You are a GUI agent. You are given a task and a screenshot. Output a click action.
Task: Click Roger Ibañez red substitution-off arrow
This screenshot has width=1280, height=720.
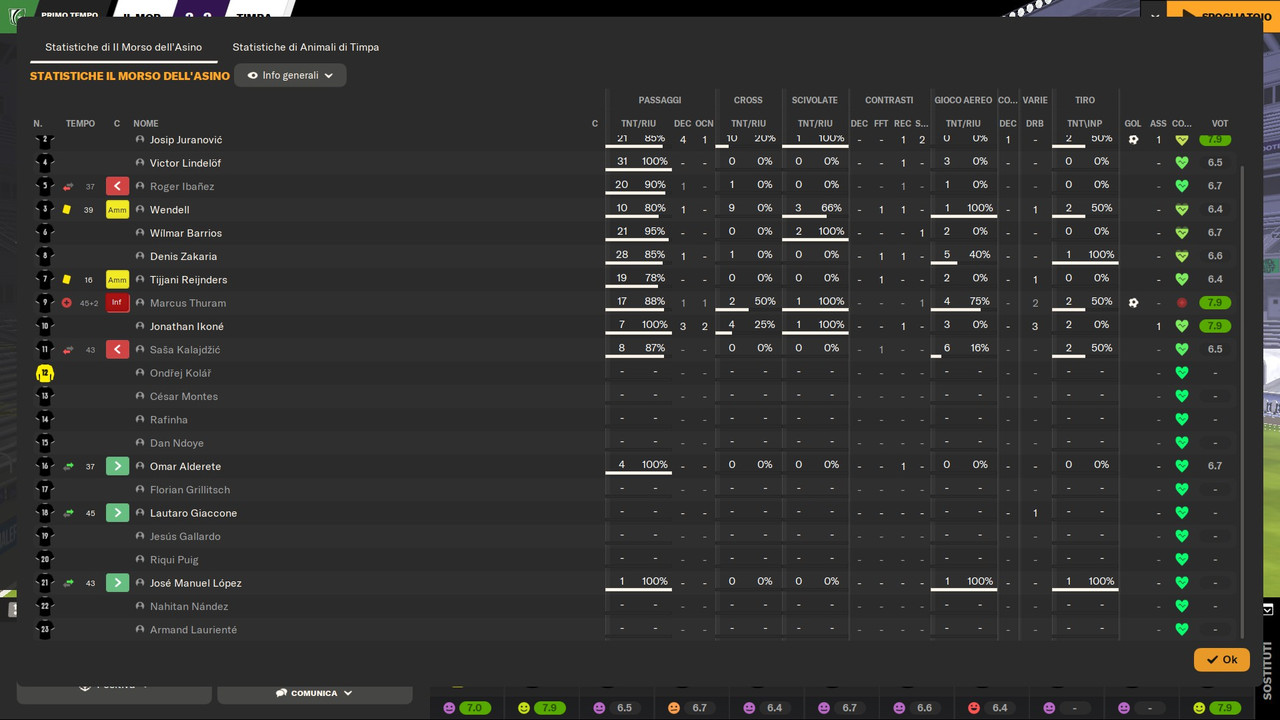click(117, 186)
